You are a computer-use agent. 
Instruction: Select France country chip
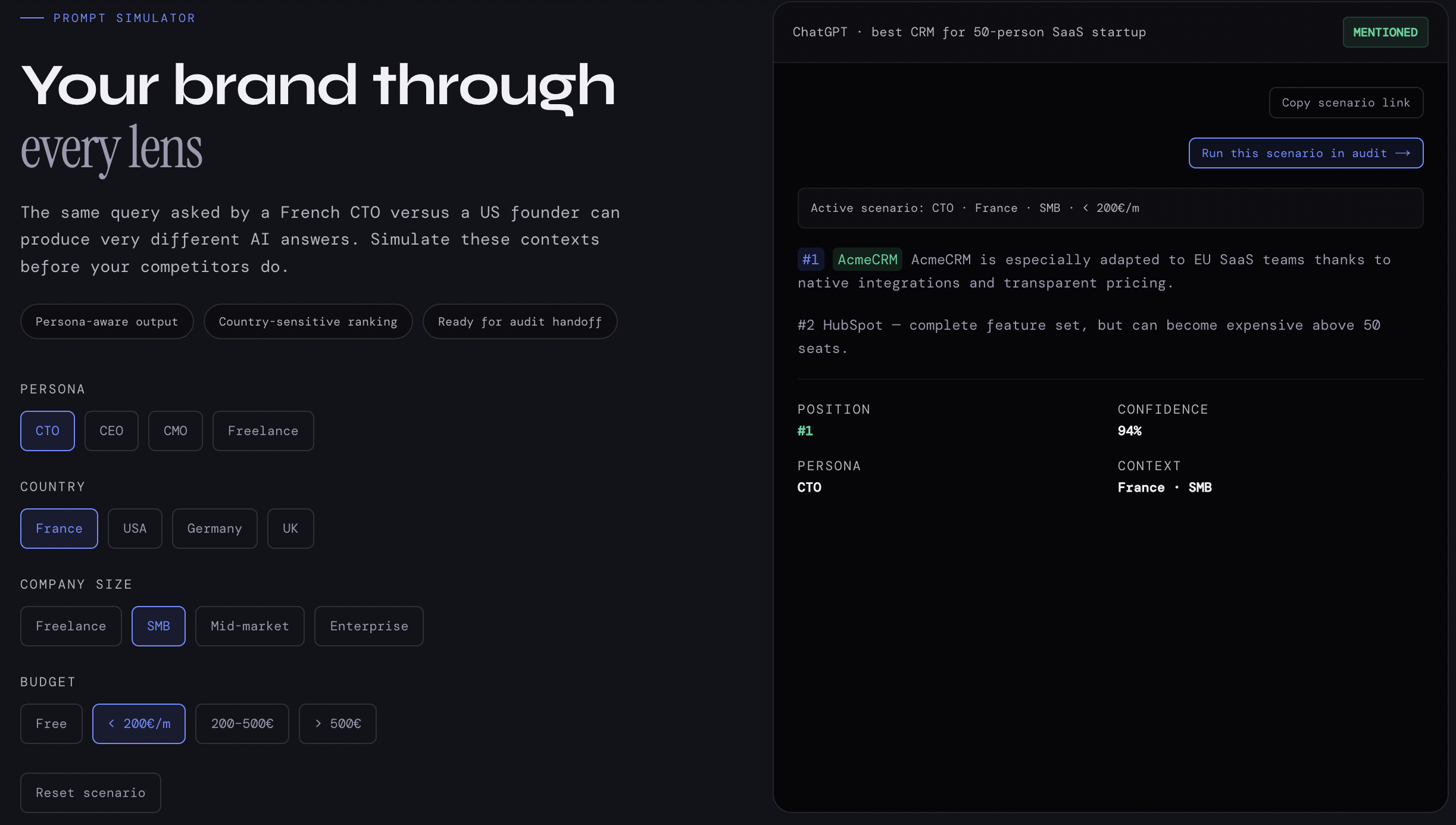pos(59,529)
